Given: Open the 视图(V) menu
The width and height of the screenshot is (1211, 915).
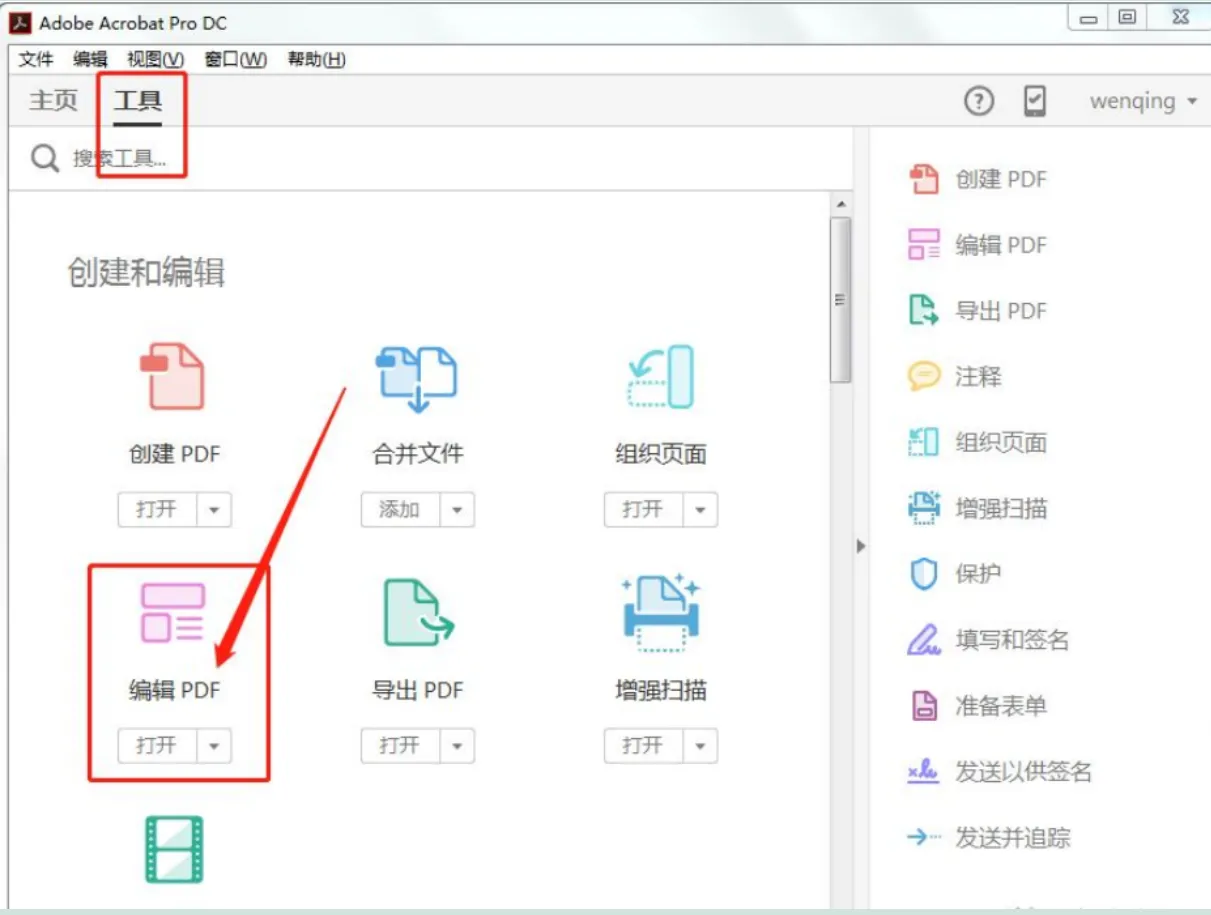Looking at the screenshot, I should pyautogui.click(x=155, y=60).
